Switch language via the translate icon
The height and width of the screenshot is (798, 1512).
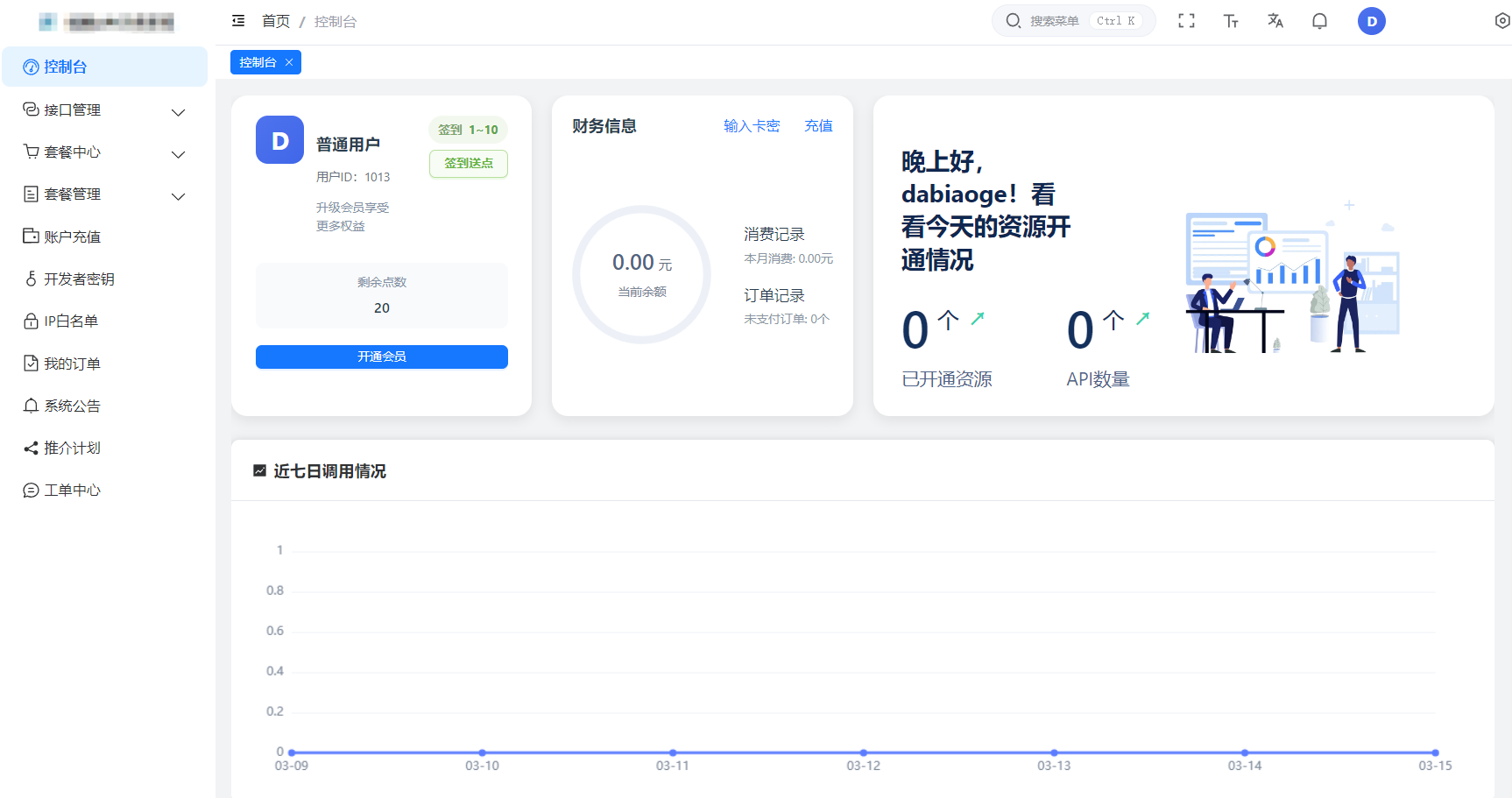1275,20
